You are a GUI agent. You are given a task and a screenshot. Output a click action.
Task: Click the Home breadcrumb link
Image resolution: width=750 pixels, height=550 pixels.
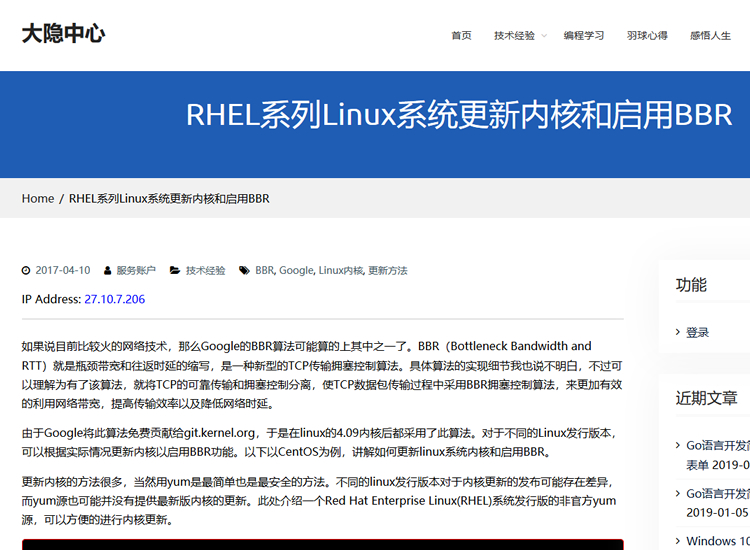pos(38,198)
